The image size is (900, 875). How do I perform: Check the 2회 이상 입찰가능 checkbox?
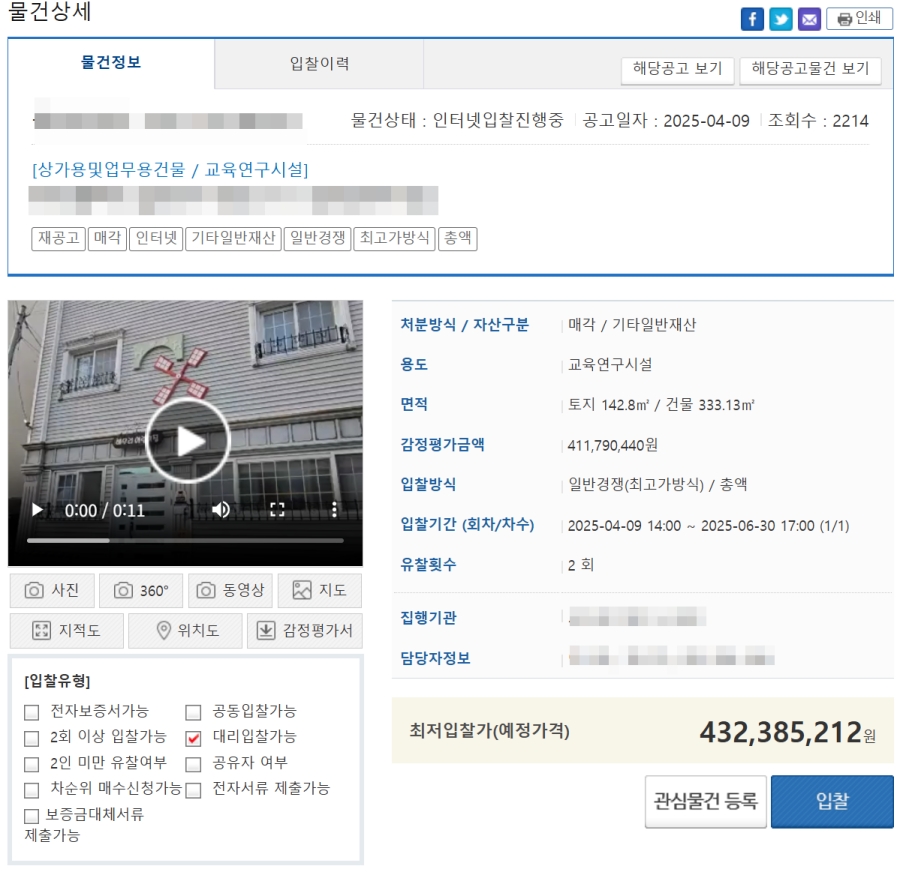coord(32,738)
